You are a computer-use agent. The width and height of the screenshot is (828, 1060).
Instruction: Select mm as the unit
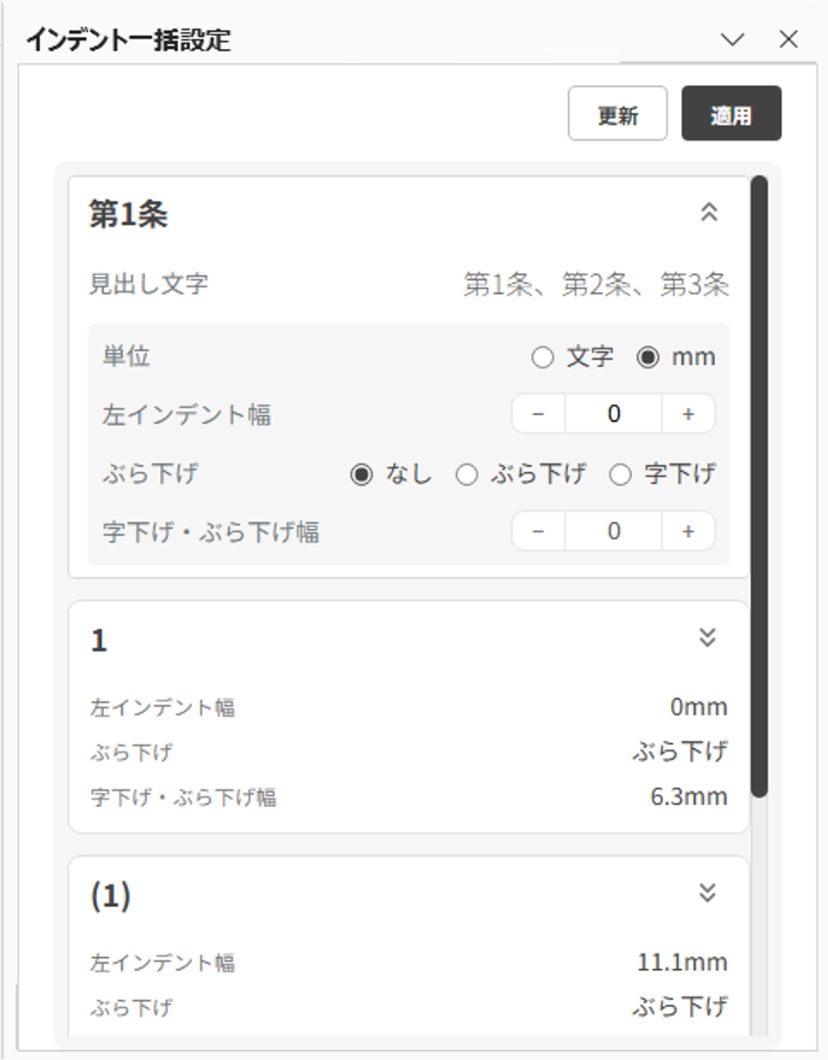click(648, 358)
